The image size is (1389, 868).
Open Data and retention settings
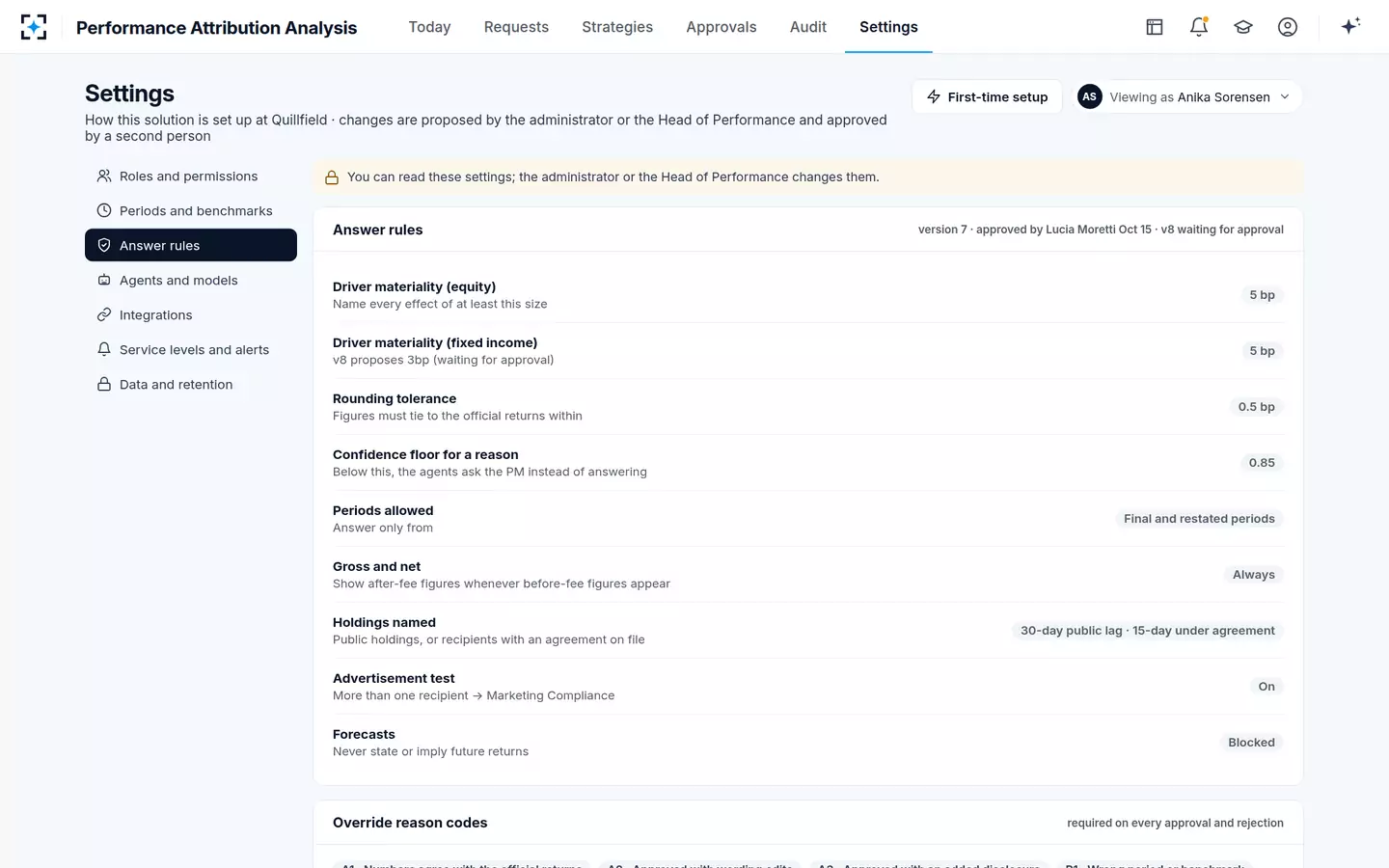pos(191,384)
